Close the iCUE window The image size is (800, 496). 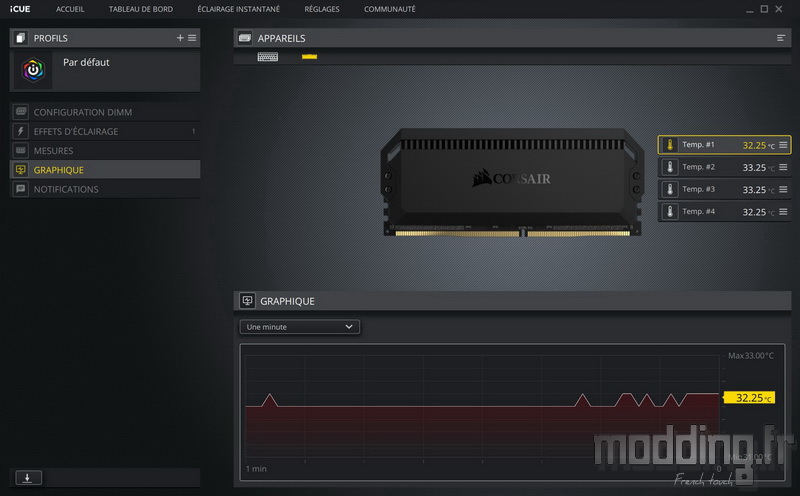[x=779, y=9]
